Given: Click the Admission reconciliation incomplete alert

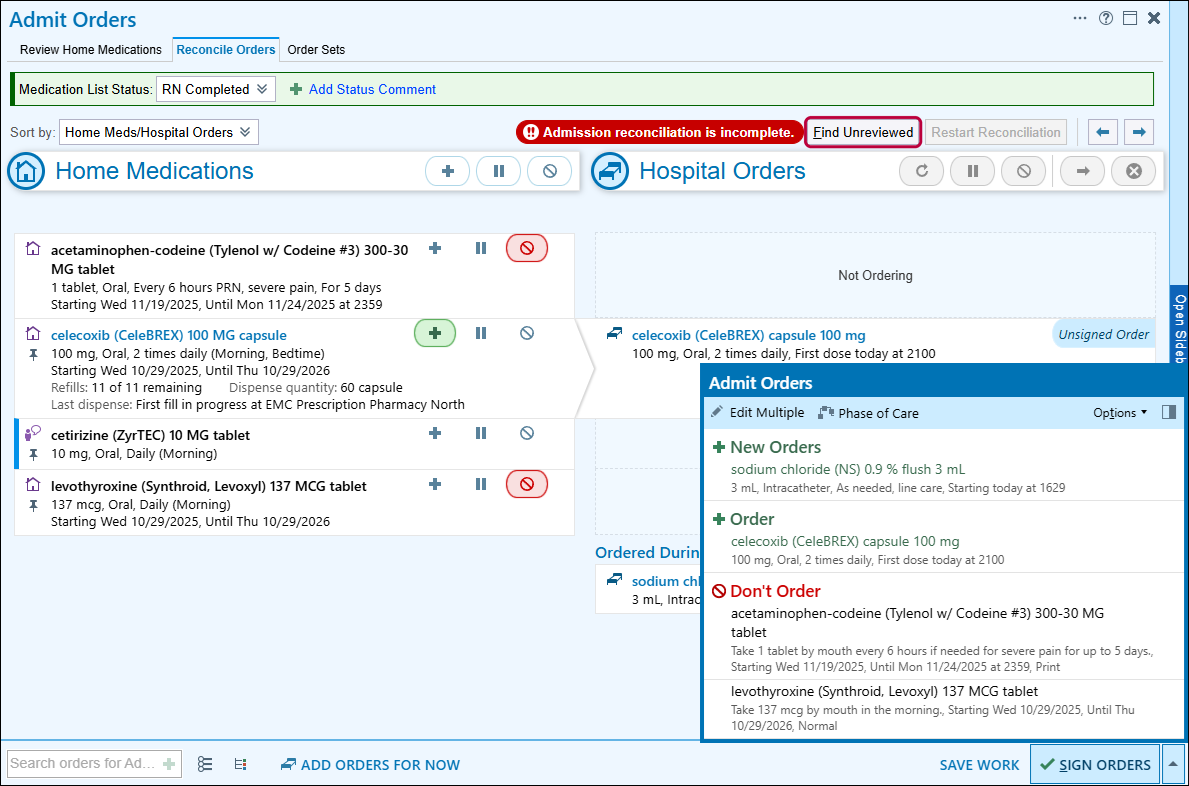Looking at the screenshot, I should pyautogui.click(x=659, y=132).
